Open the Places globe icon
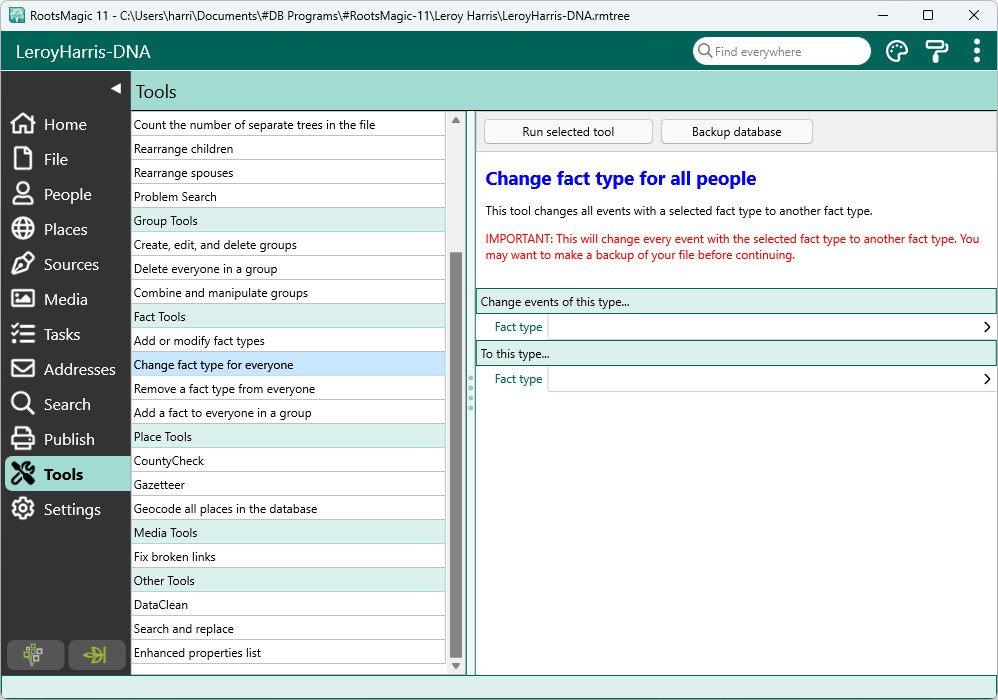 [23, 228]
